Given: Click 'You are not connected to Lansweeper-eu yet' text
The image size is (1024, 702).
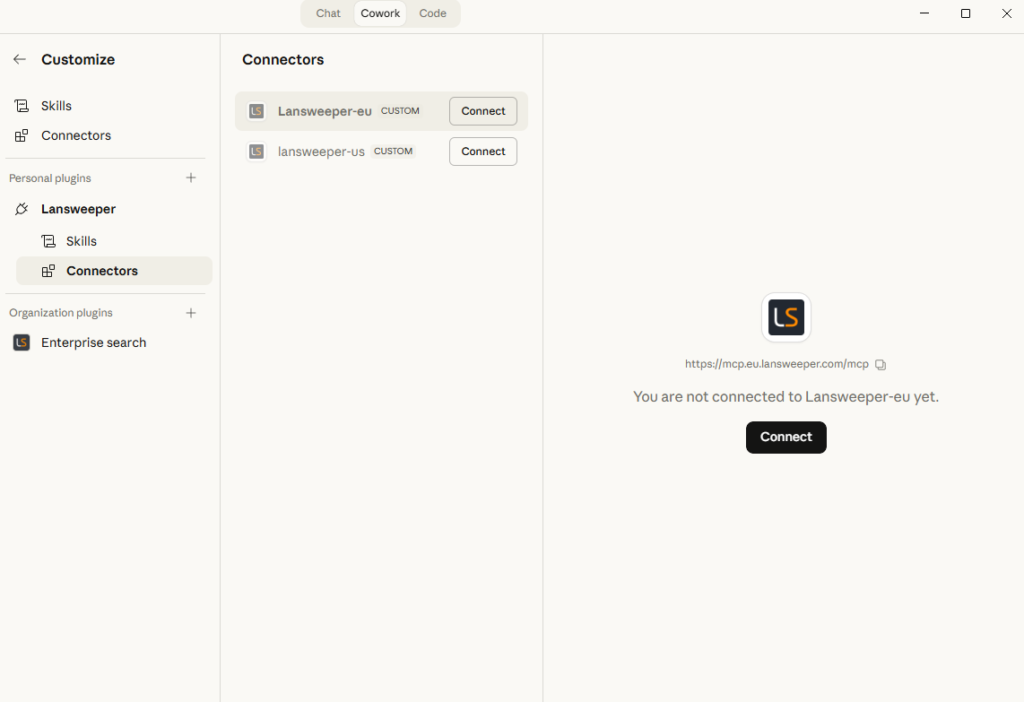Looking at the screenshot, I should (786, 396).
